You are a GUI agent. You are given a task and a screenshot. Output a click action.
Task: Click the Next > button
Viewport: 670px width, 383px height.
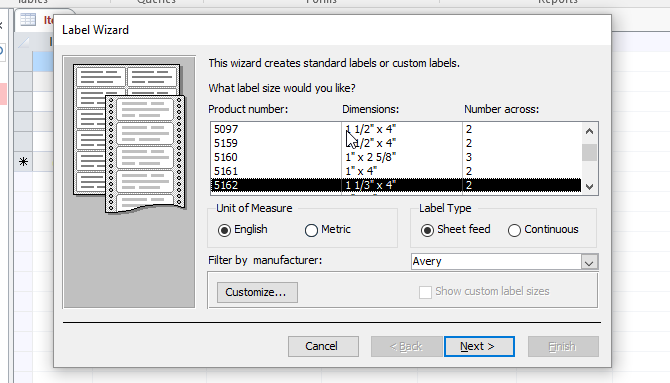479,346
